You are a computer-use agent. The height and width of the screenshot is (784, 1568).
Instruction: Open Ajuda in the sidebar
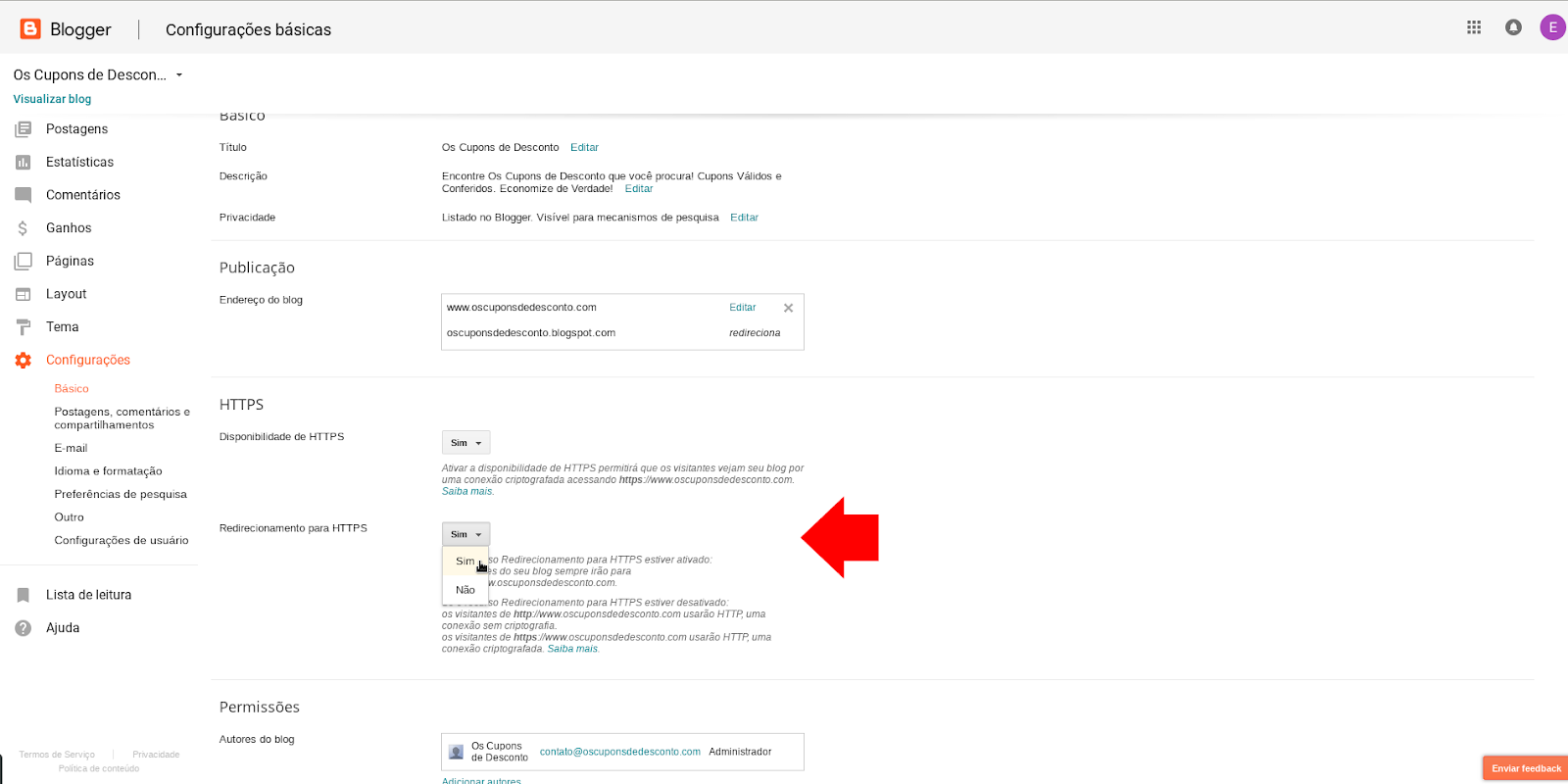pyautogui.click(x=63, y=628)
